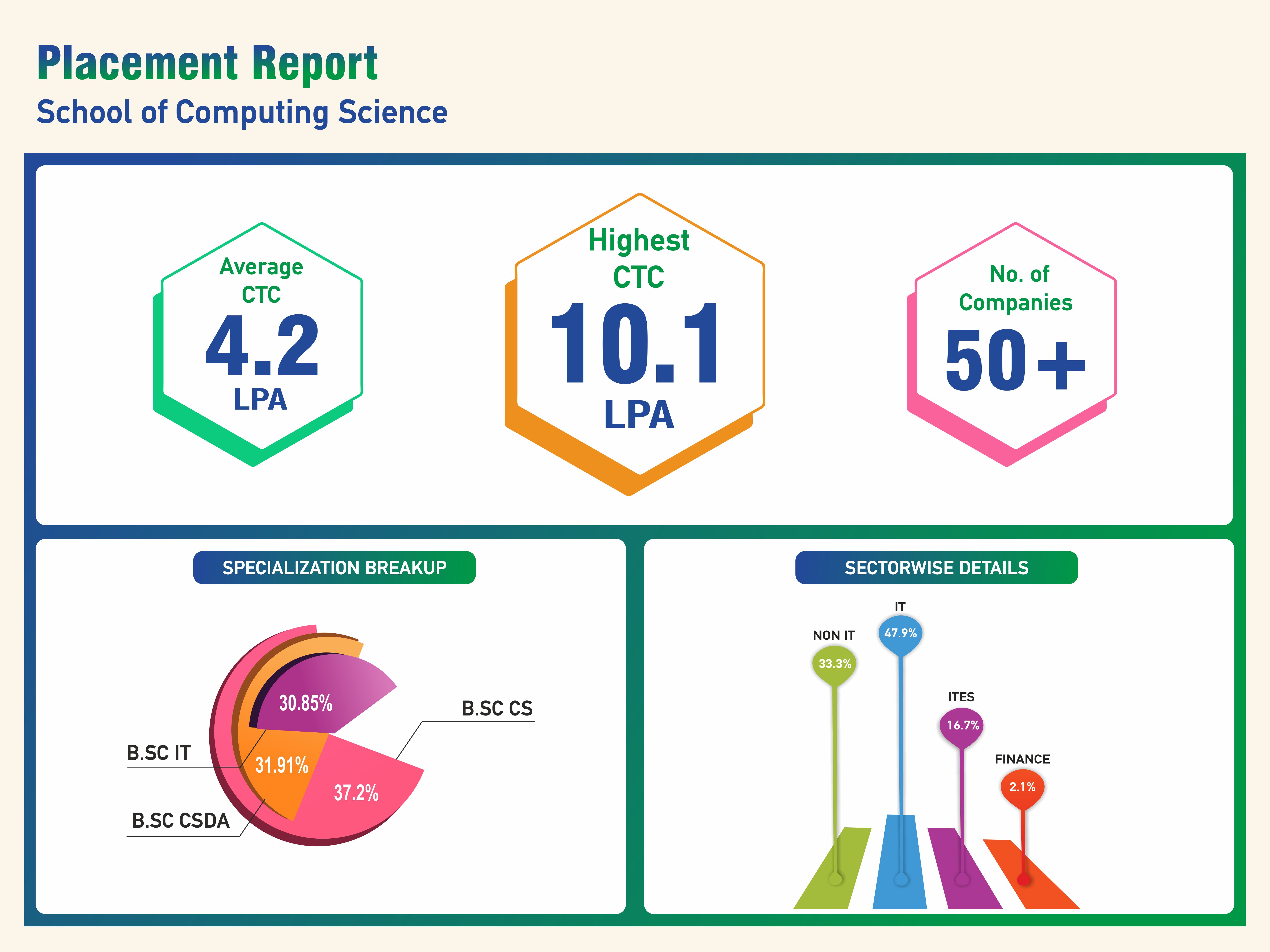Click the B.SC IT label
This screenshot has width=1270, height=952.
click(x=159, y=753)
